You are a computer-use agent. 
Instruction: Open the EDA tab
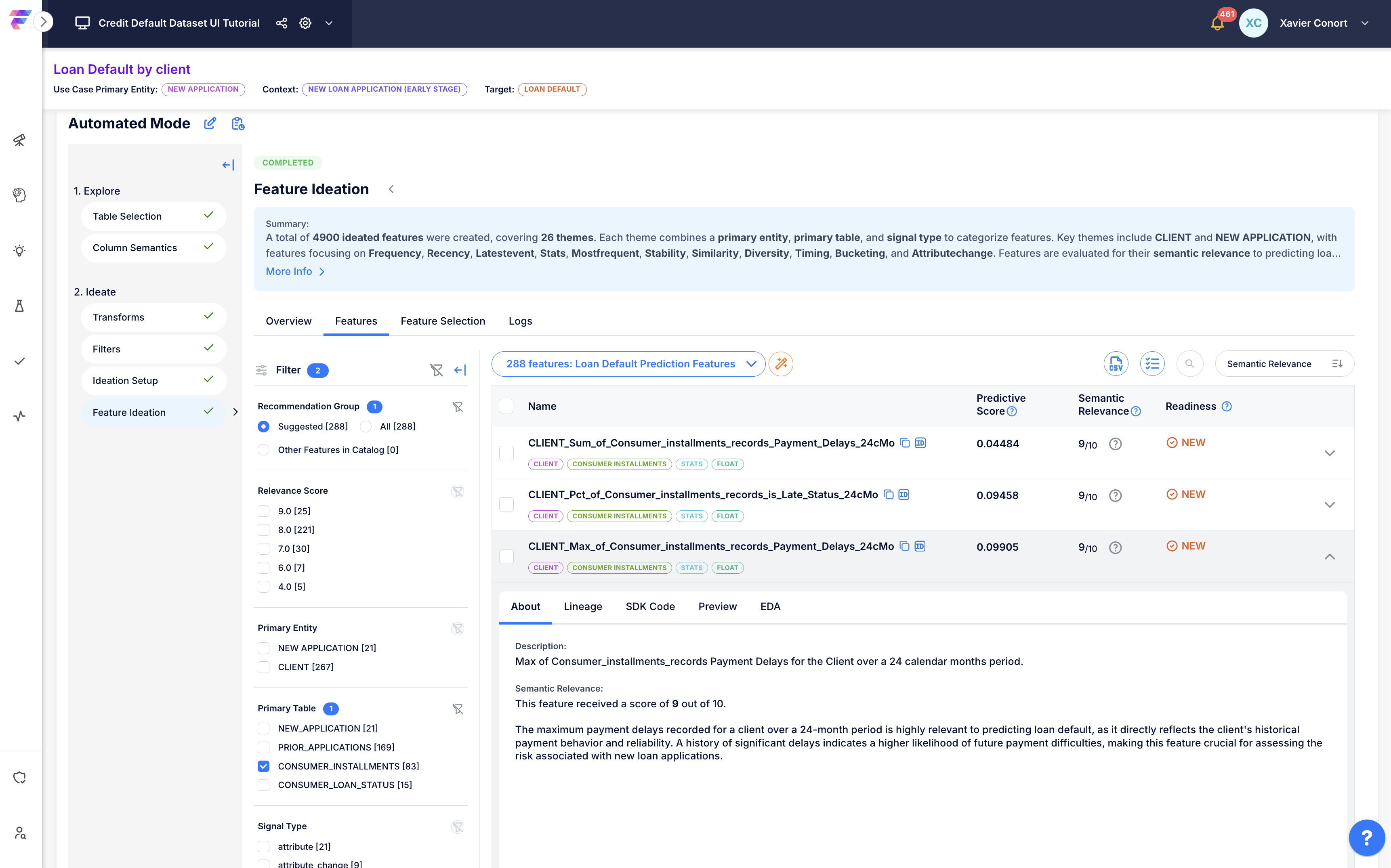(x=770, y=606)
